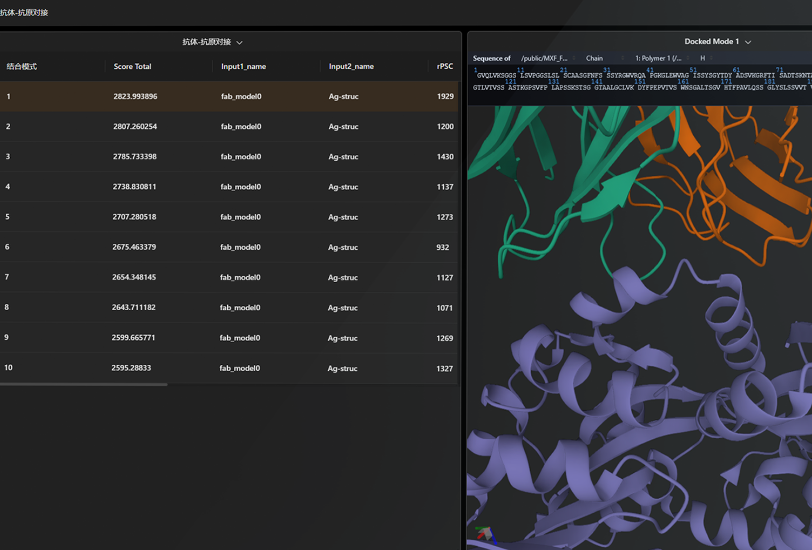Click Ag-struc in binding mode 4 row
The height and width of the screenshot is (550, 812).
tap(343, 187)
